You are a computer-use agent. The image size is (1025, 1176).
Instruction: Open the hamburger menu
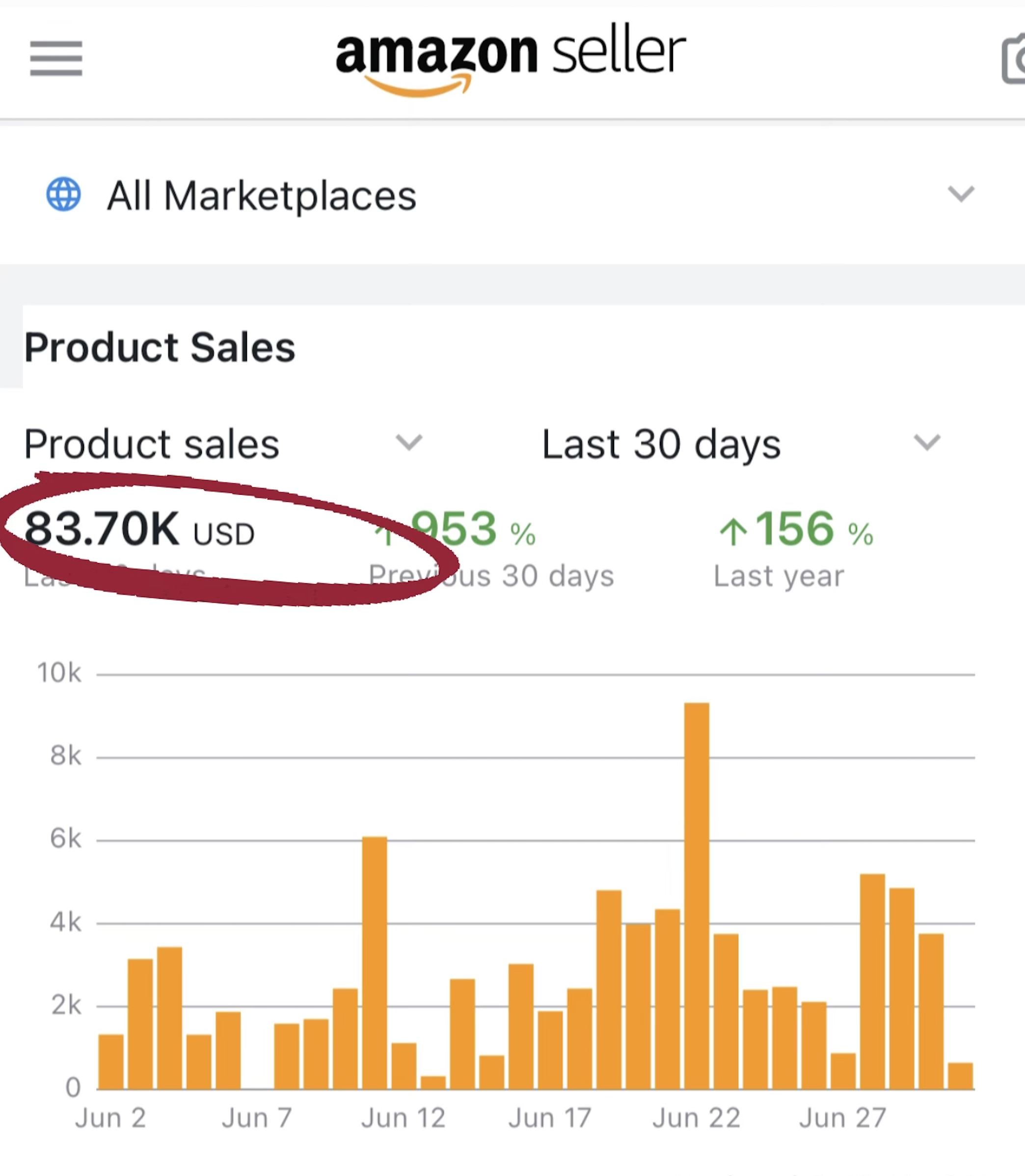pos(56,58)
